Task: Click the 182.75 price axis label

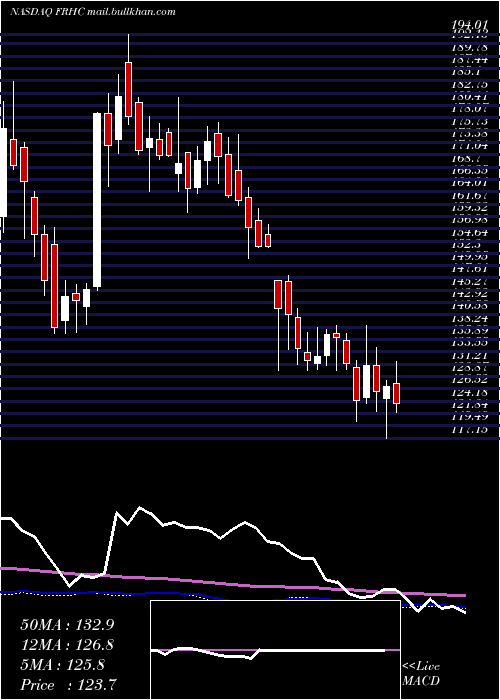Action: 469,84
